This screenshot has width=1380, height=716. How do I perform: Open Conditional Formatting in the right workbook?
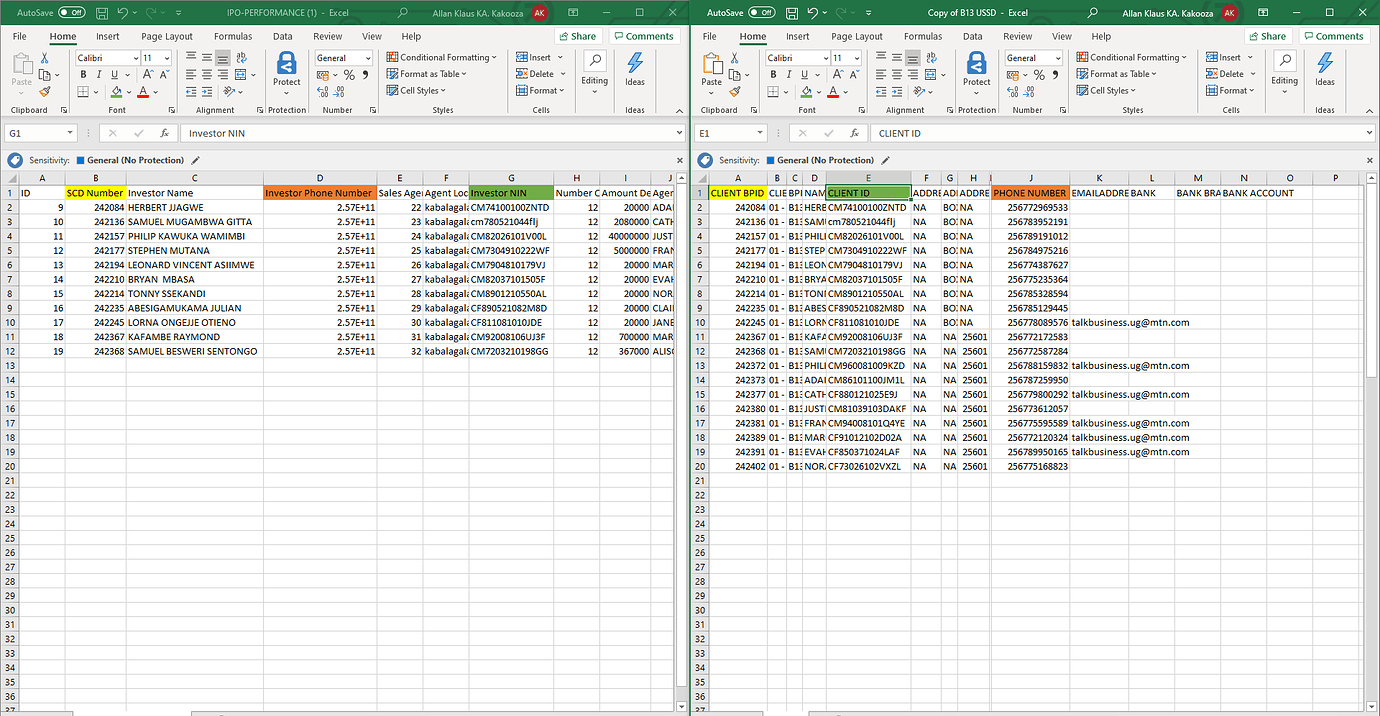[1132, 57]
